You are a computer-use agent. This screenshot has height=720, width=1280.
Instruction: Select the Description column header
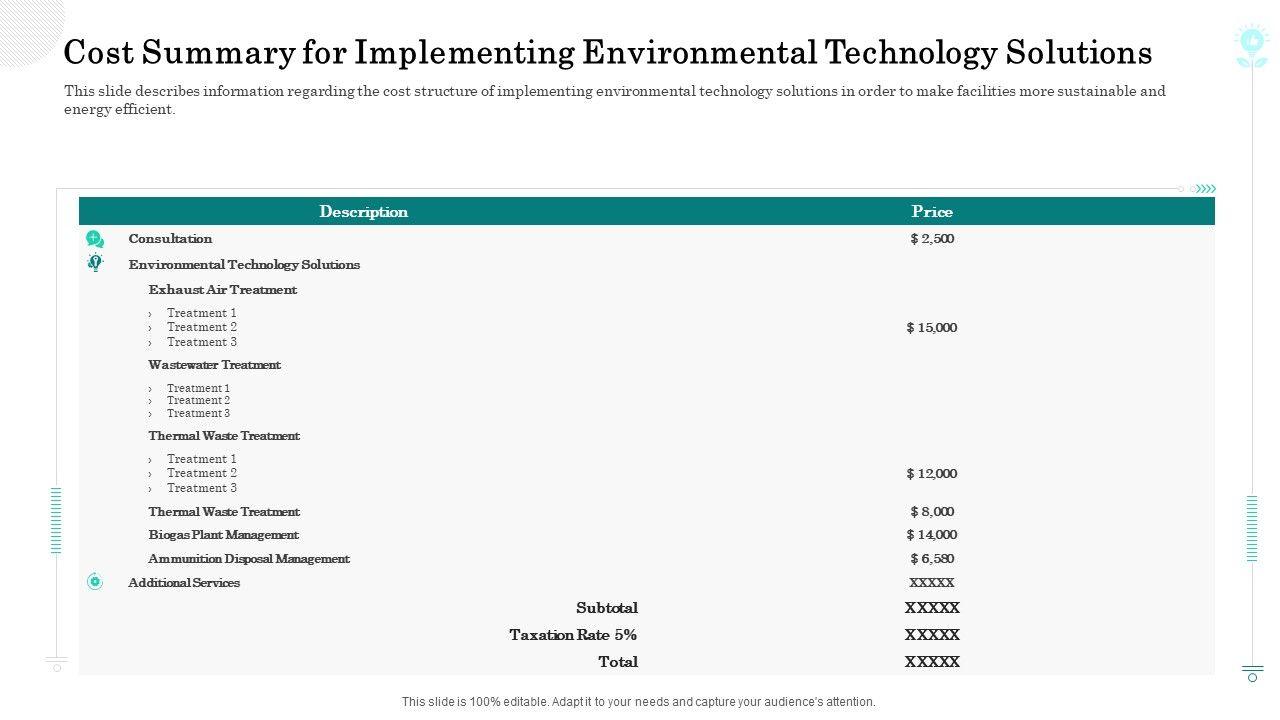(364, 212)
